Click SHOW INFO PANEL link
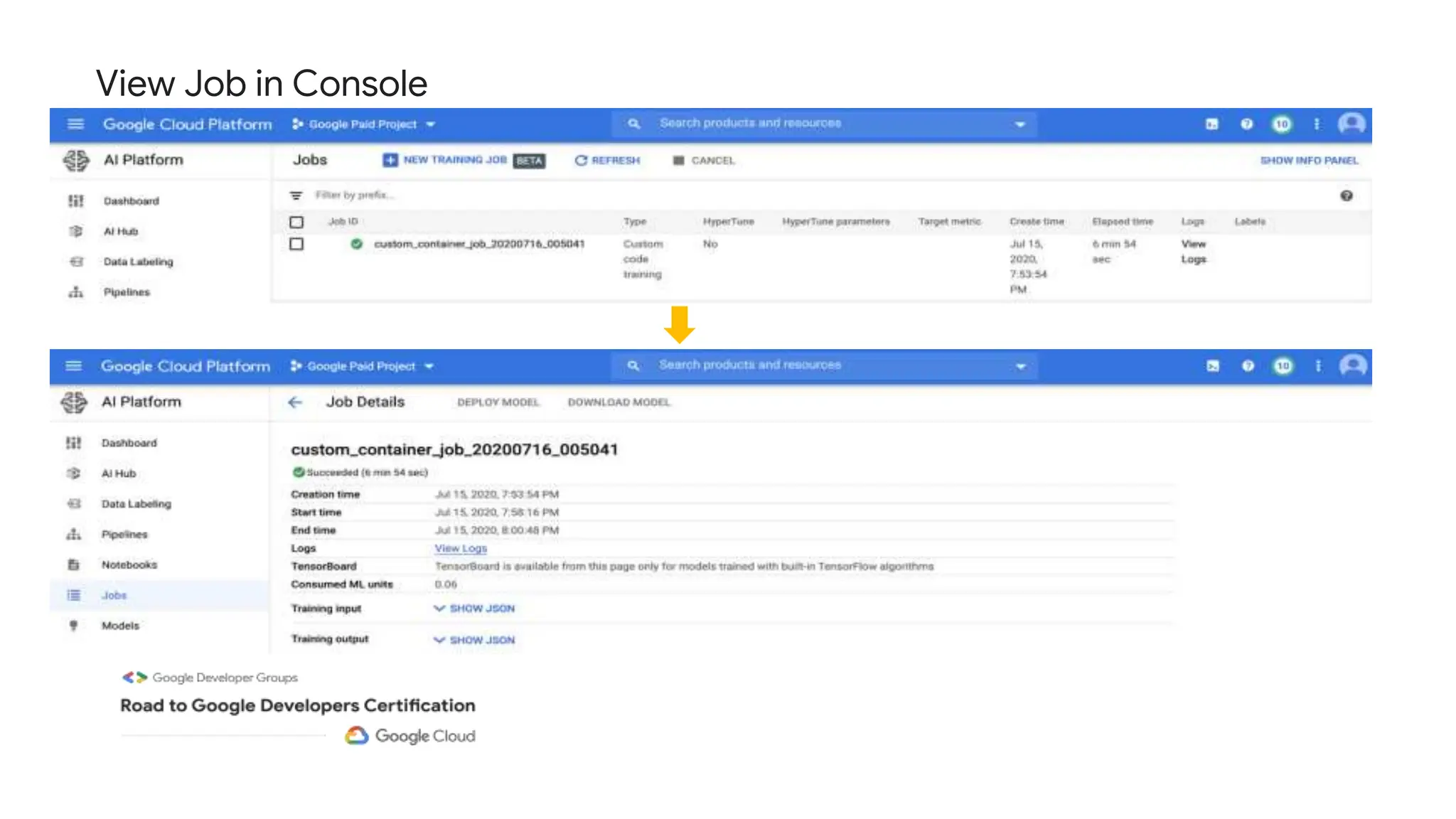Image resolution: width=1456 pixels, height=819 pixels. 1310,161
